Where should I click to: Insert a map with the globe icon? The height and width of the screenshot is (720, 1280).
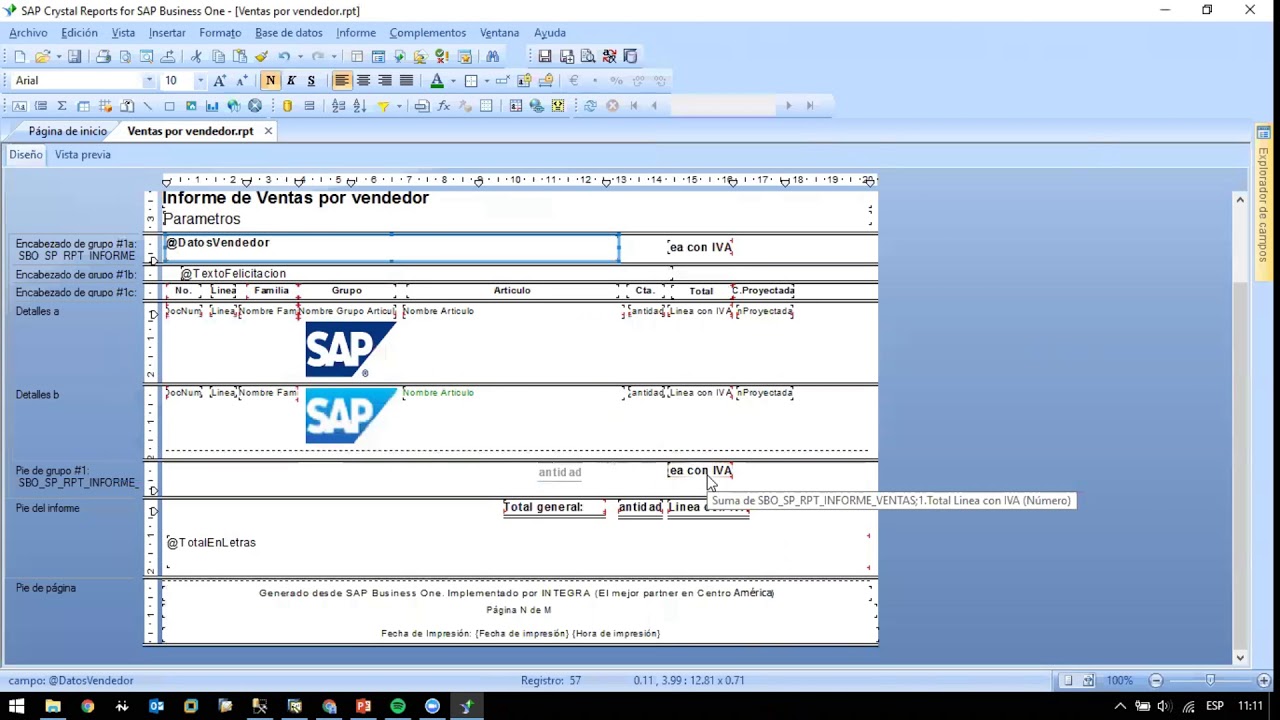point(233,106)
